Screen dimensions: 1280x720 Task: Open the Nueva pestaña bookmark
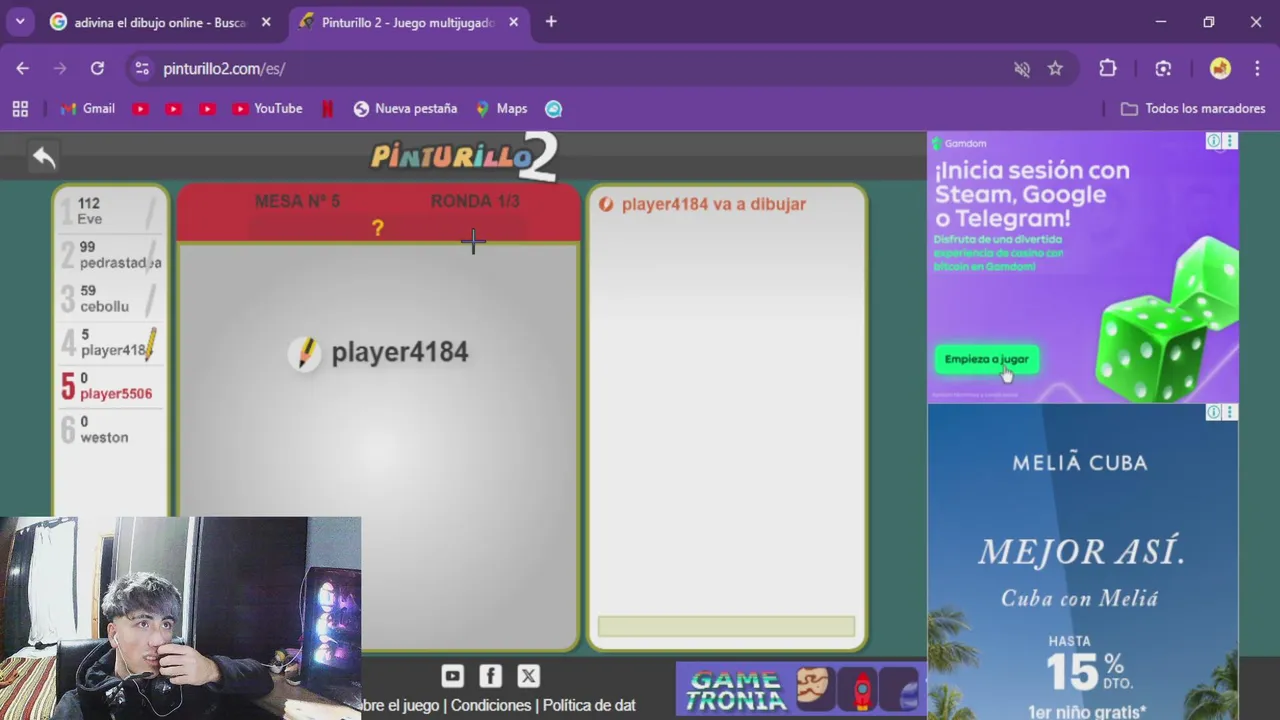tap(405, 109)
